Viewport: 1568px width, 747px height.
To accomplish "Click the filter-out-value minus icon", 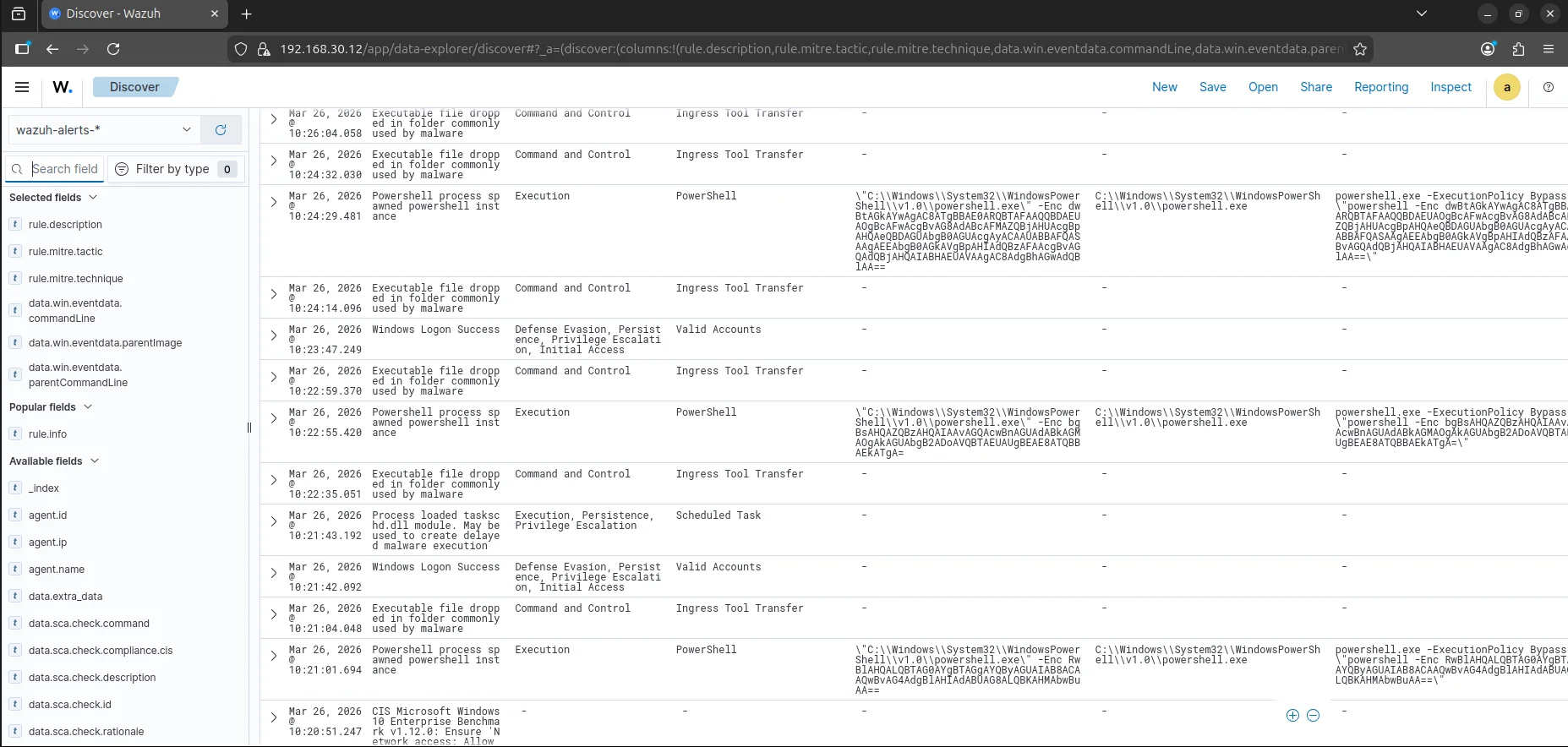I will click(1313, 716).
